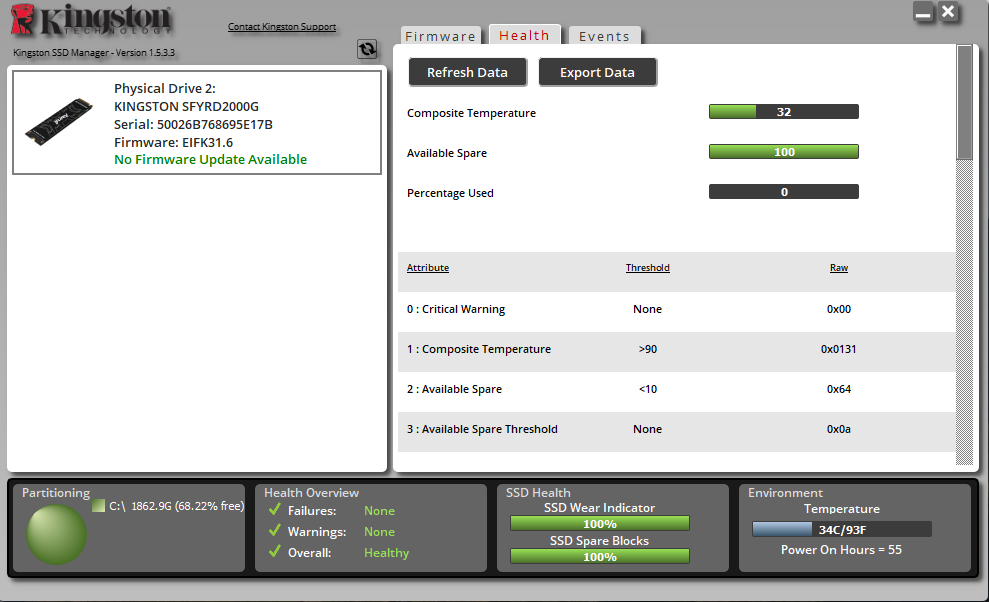989x602 pixels.
Task: Minimize the Kingston SSD Manager window
Action: pos(923,12)
